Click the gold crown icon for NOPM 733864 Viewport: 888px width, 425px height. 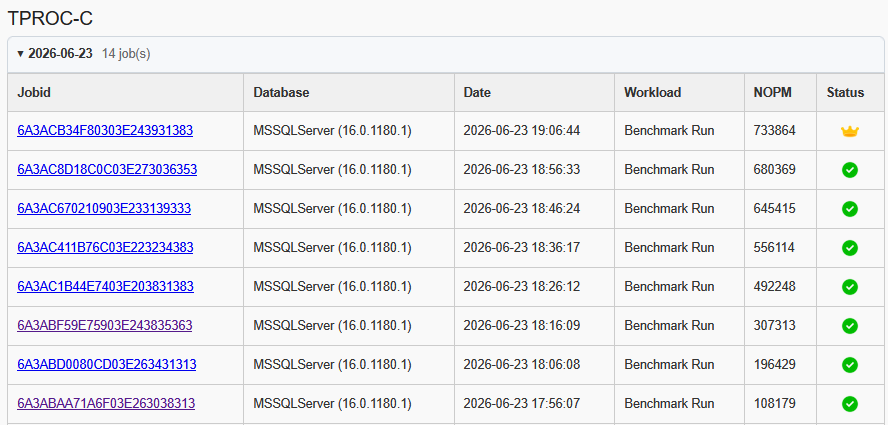tap(849, 131)
